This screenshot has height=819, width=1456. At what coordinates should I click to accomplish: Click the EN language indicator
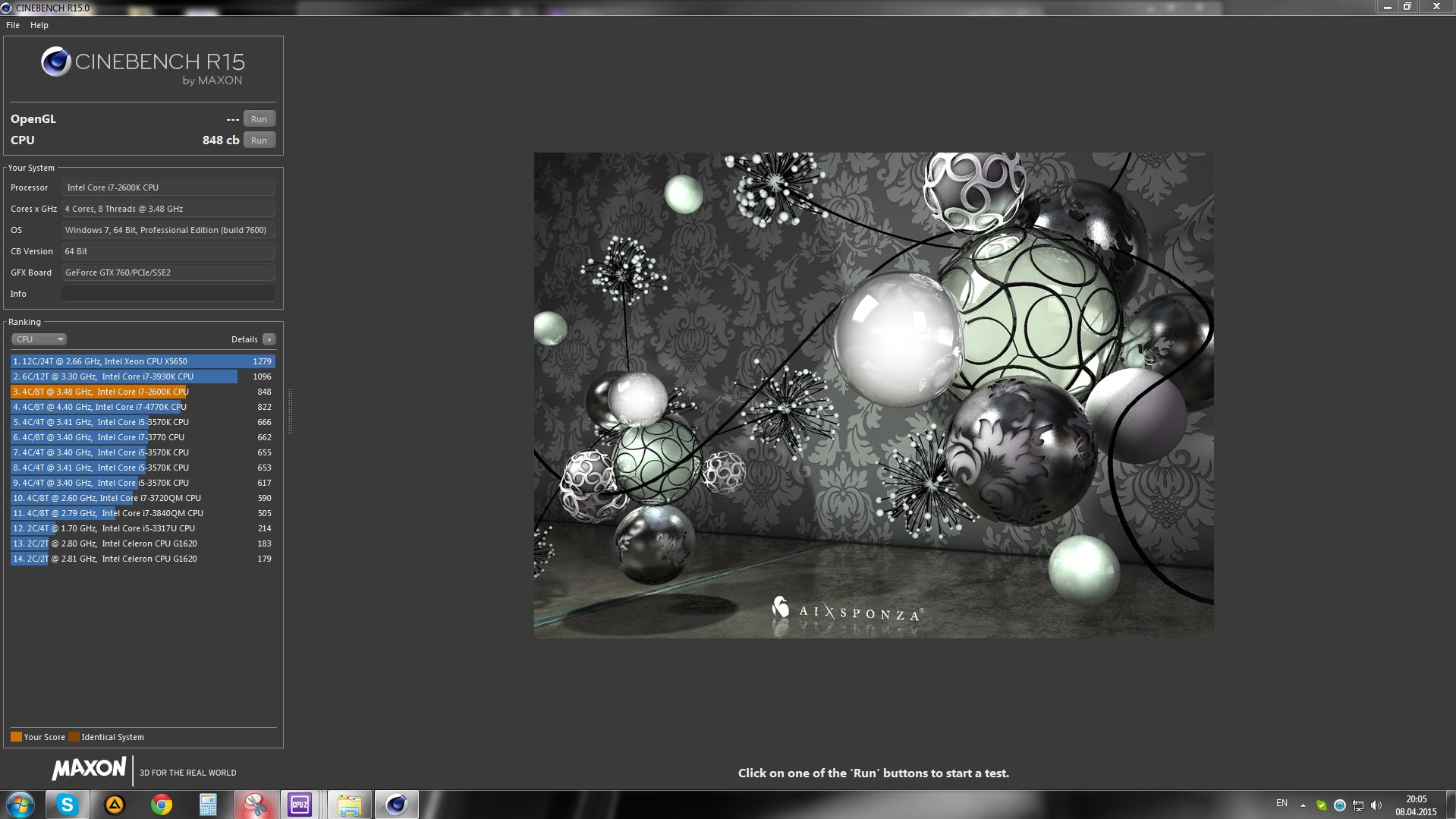[x=1281, y=803]
